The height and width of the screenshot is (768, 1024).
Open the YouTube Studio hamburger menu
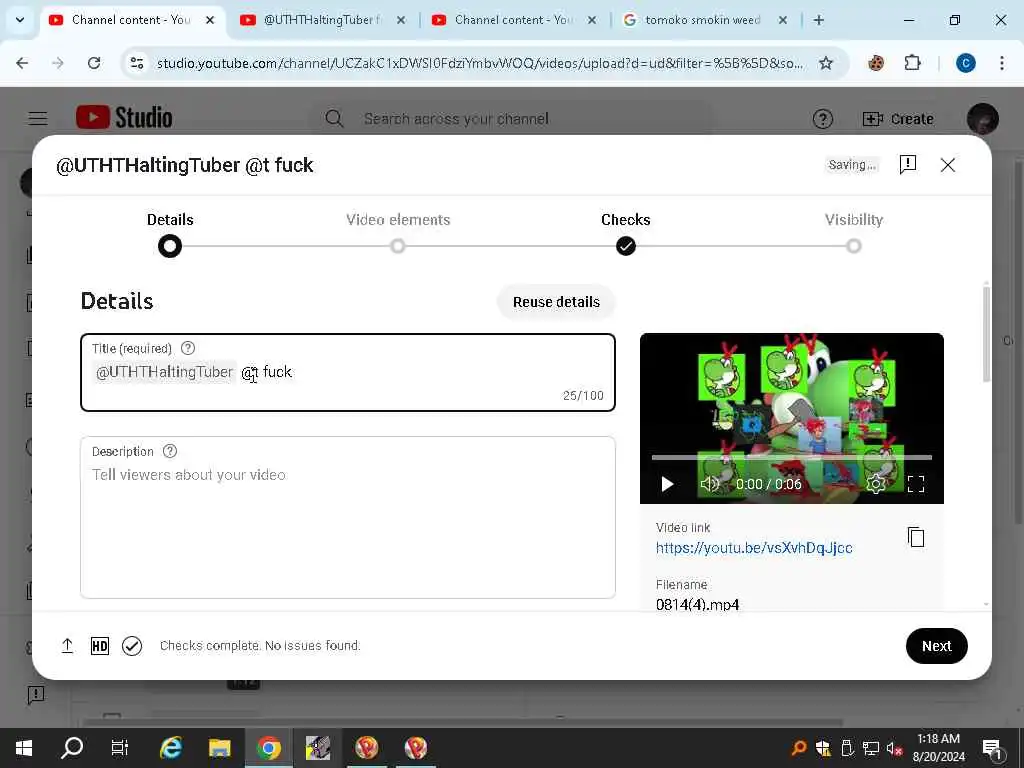[x=38, y=118]
